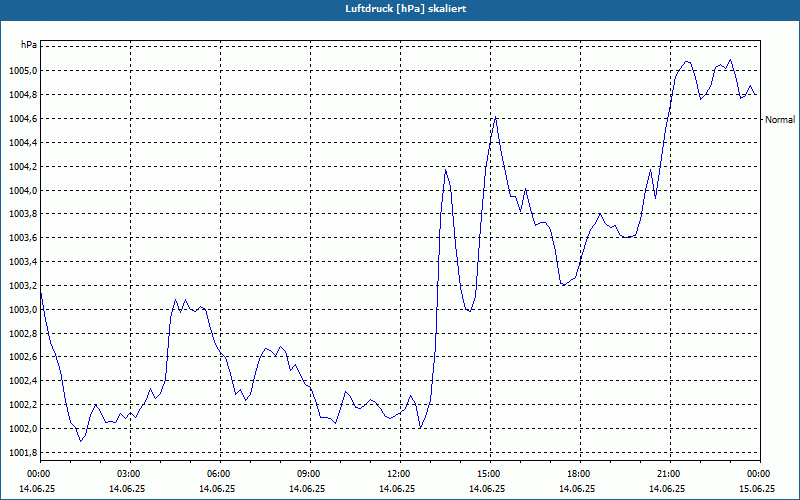The width and height of the screenshot is (800, 500).
Task: Click the 21:00 time axis label
Action: click(670, 474)
